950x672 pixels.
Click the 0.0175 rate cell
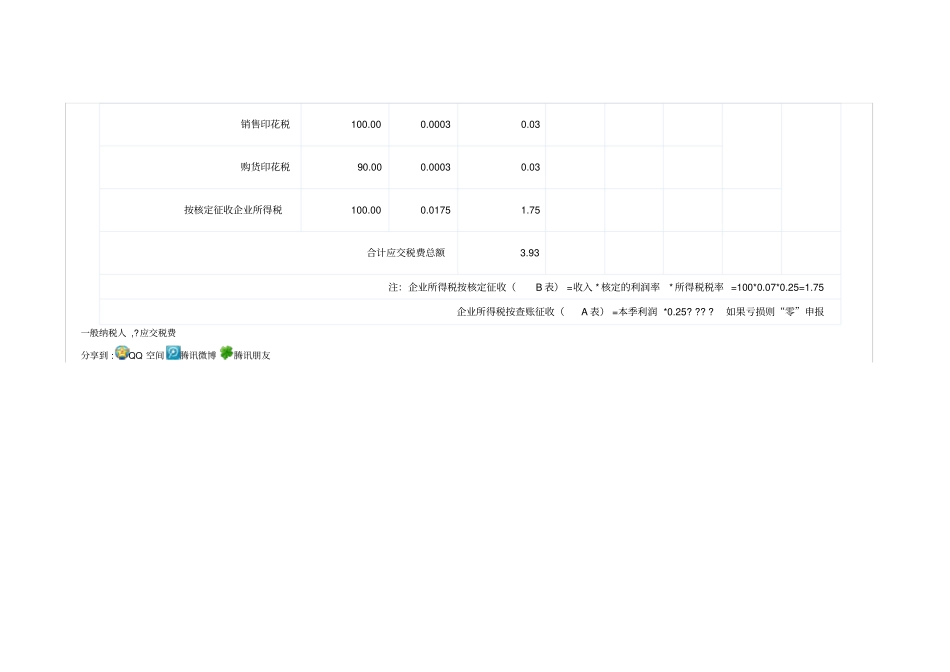(x=436, y=210)
